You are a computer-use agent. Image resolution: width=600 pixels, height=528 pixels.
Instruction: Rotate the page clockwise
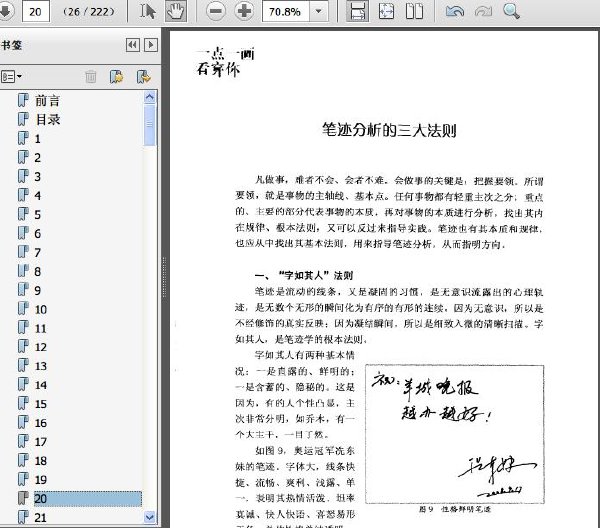[x=483, y=11]
